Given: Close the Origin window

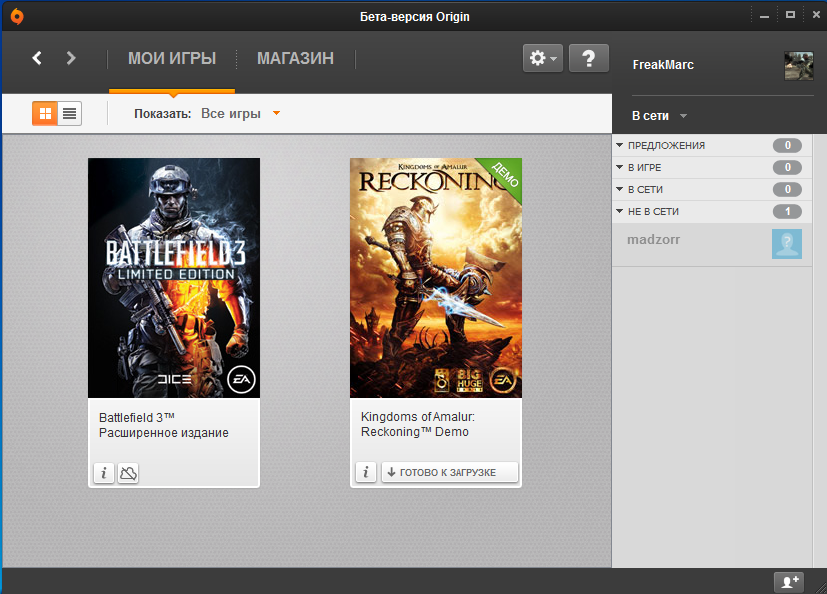Looking at the screenshot, I should pyautogui.click(x=816, y=15).
